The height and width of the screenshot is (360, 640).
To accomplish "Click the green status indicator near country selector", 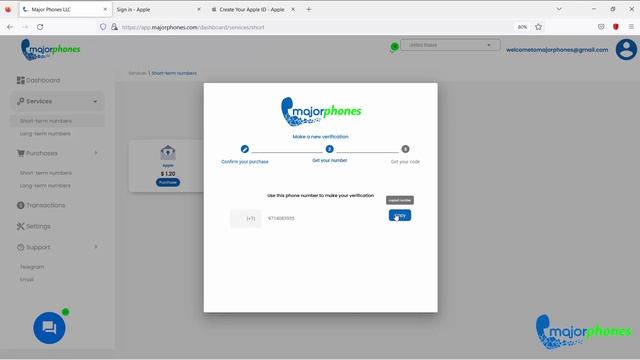I will click(394, 47).
